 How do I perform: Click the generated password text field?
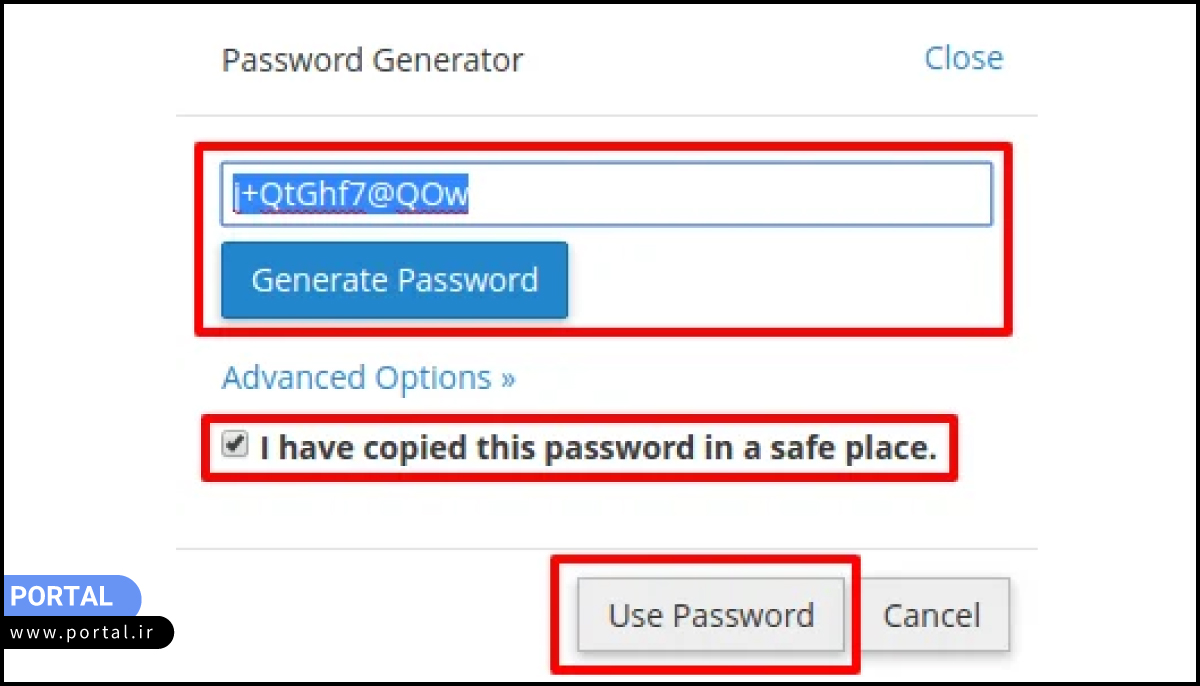pos(605,195)
